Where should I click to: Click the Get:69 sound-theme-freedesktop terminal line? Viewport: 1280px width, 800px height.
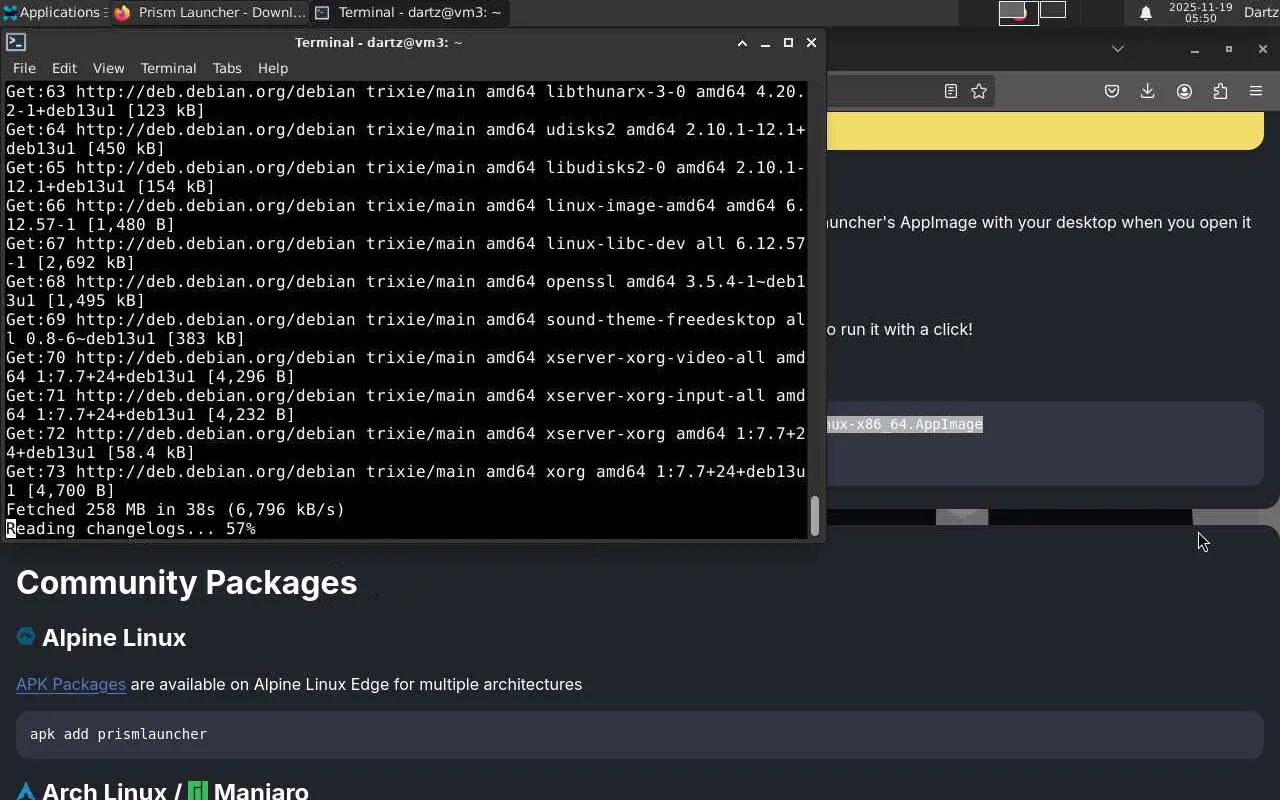(406, 329)
